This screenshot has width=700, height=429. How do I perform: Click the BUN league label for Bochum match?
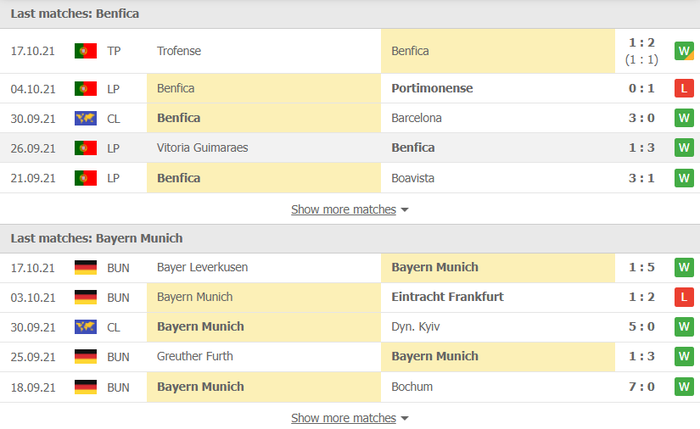(118, 387)
